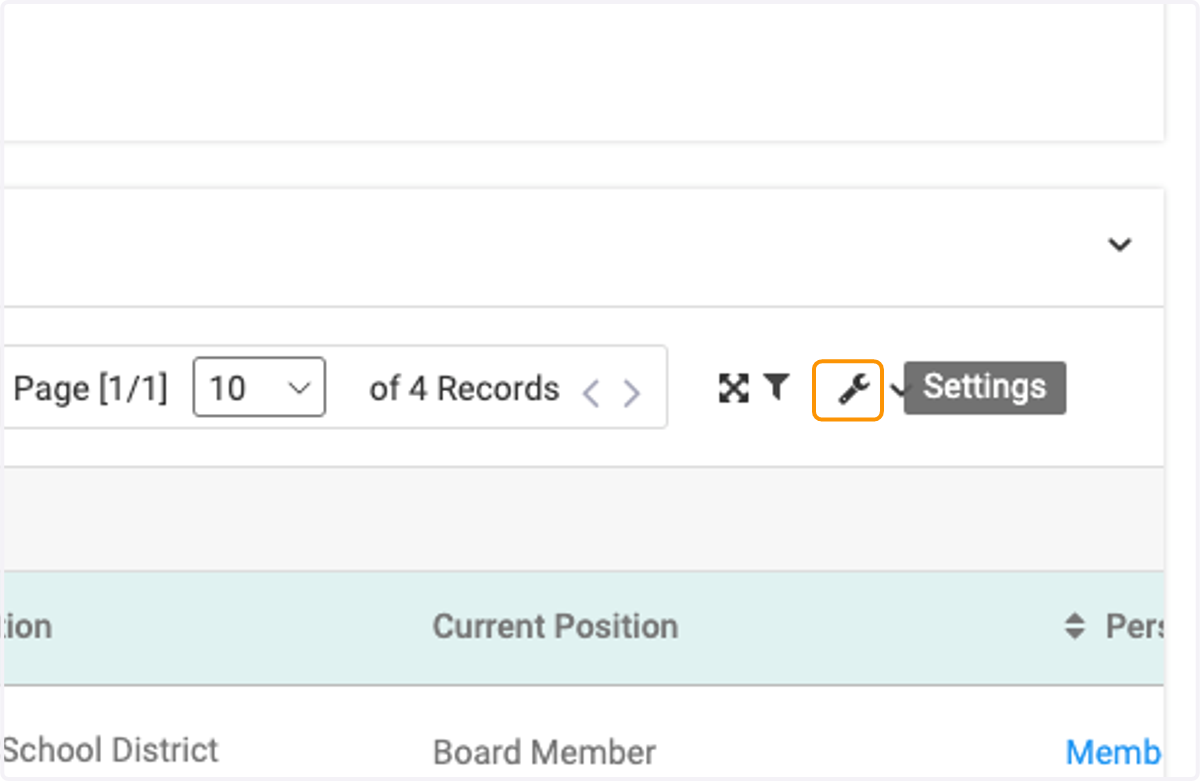Click the gray Settings tooltip label
Screen dimensions: 1200x781
985,387
